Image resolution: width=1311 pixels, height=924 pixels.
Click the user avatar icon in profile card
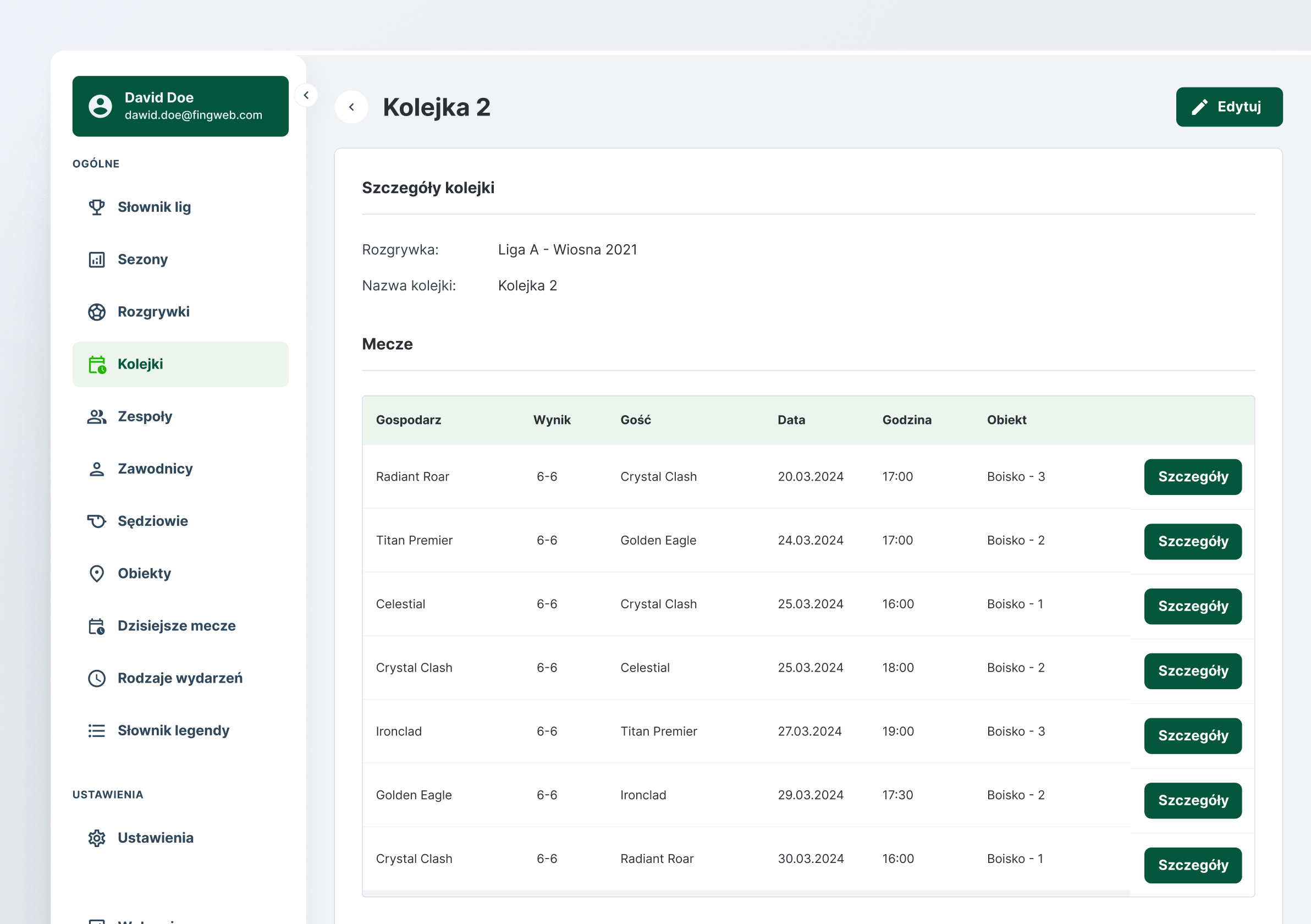point(100,106)
